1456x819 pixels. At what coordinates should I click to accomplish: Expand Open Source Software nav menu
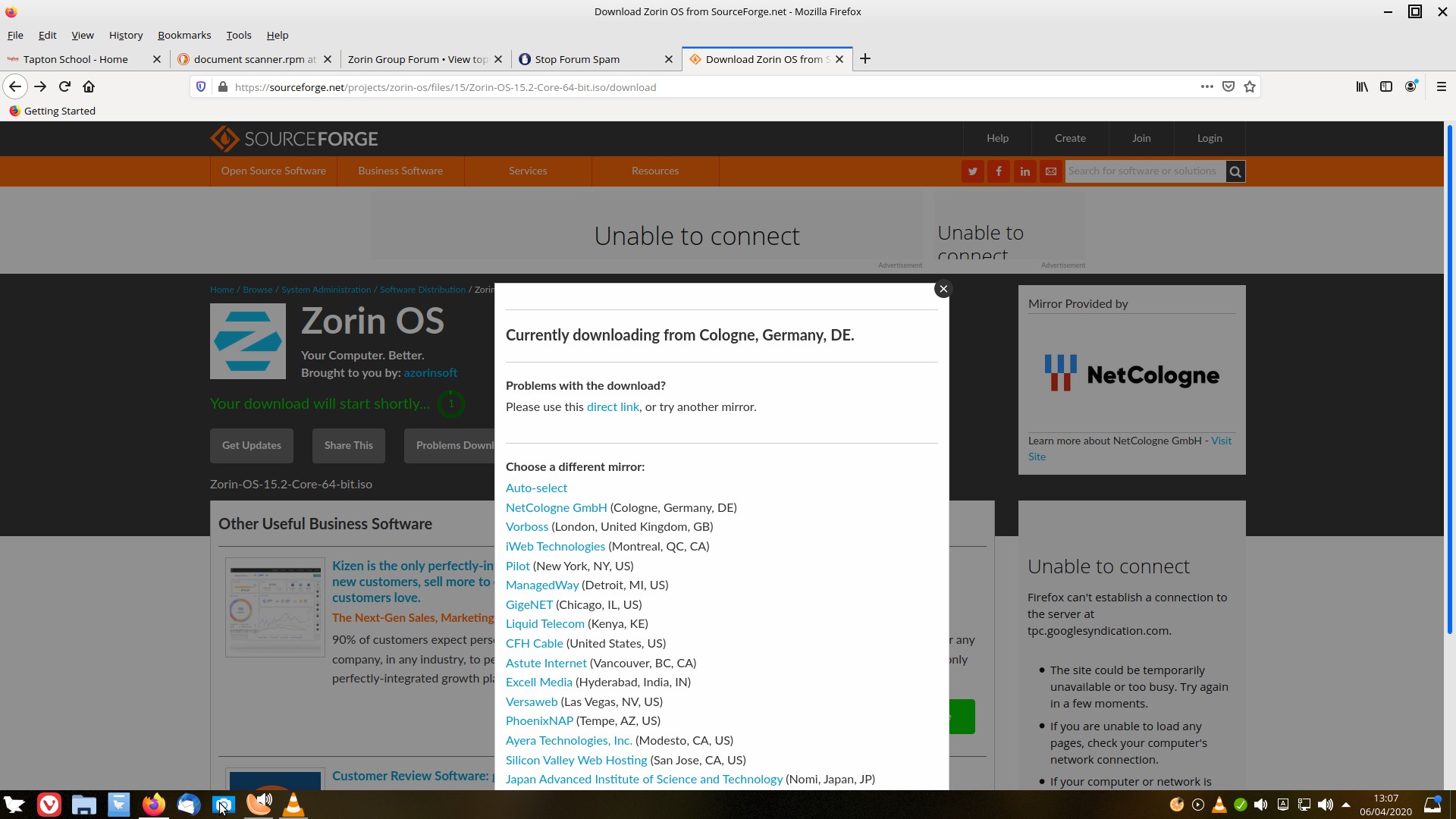274,171
